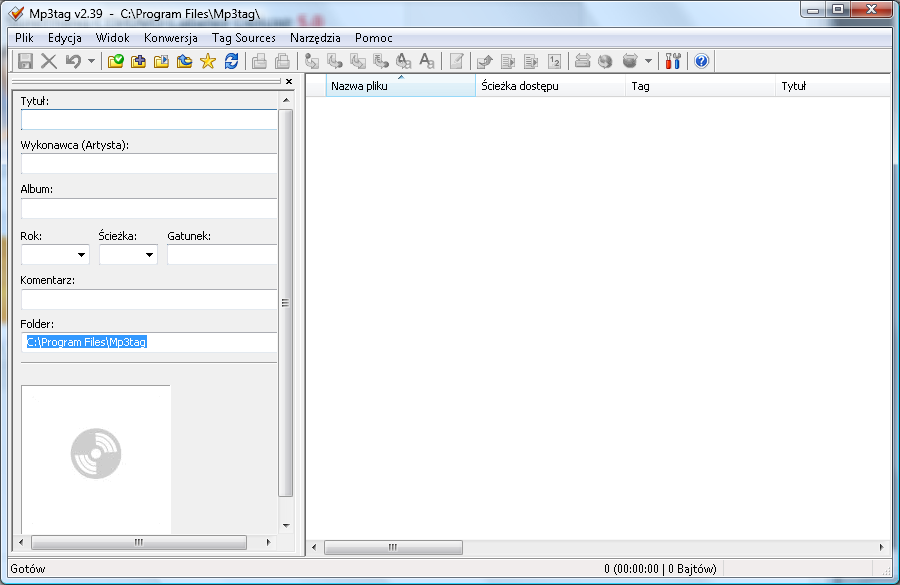The image size is (900, 585).
Task: Sort by the 'Ścieżka dostępu' column header
Action: pyautogui.click(x=550, y=86)
